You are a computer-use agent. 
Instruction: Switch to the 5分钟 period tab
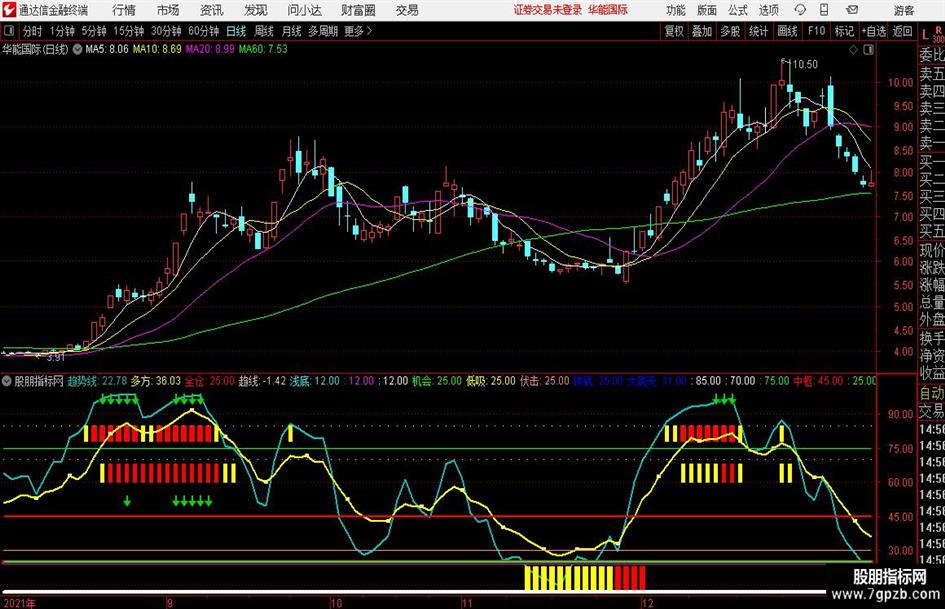[x=94, y=31]
